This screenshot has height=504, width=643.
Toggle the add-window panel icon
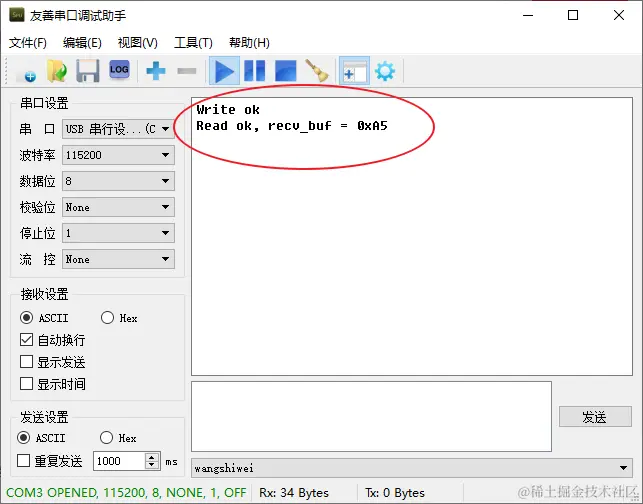click(x=354, y=71)
